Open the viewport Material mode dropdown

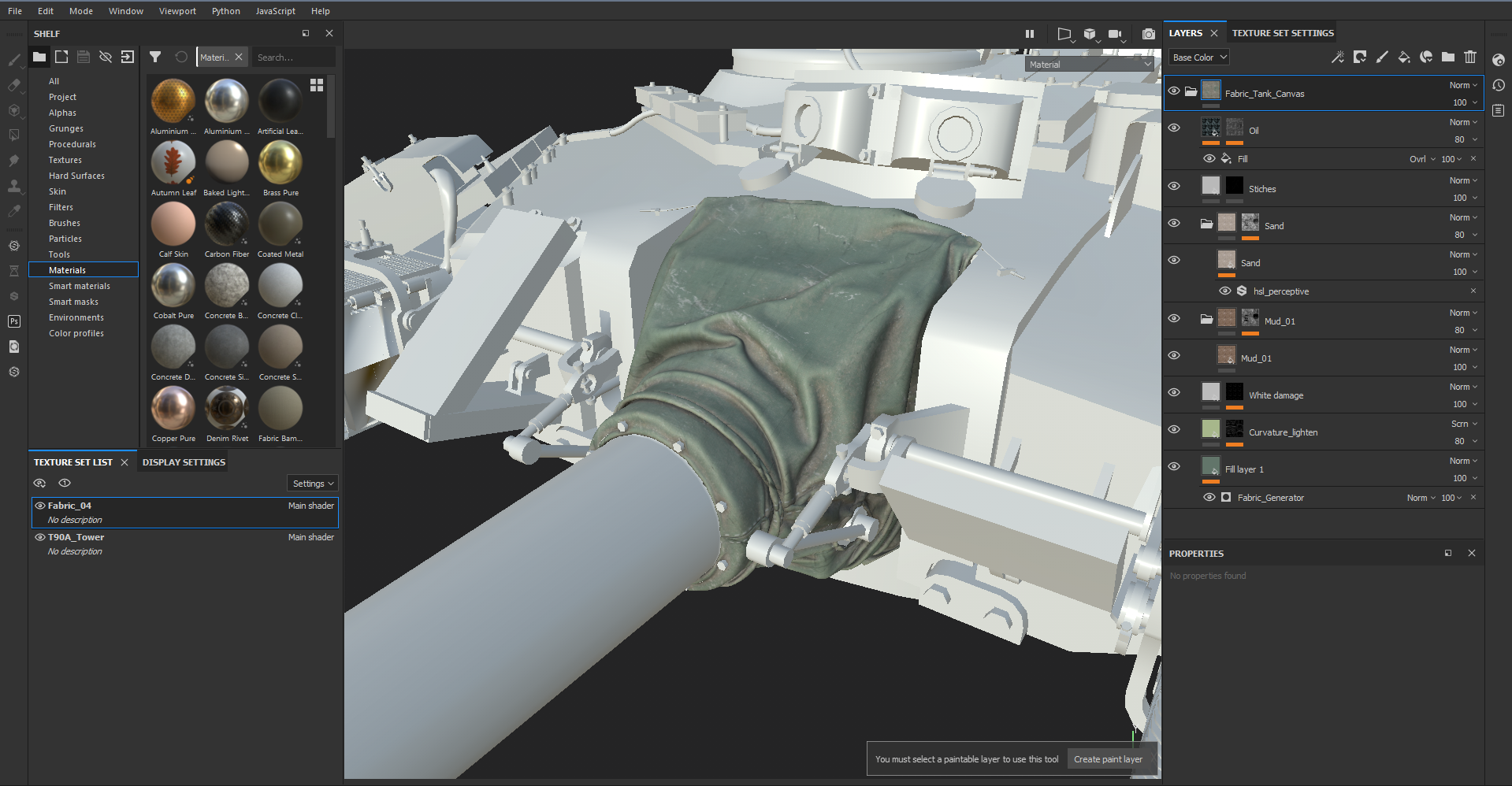click(x=1089, y=65)
